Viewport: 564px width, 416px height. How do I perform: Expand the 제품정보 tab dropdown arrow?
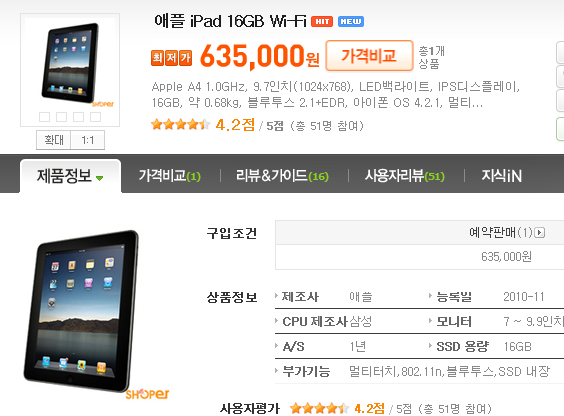(x=100, y=178)
